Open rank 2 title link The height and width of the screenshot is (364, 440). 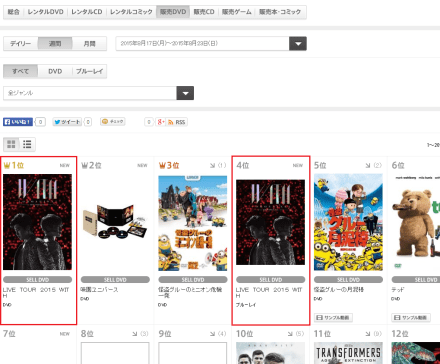pyautogui.click(x=99, y=290)
